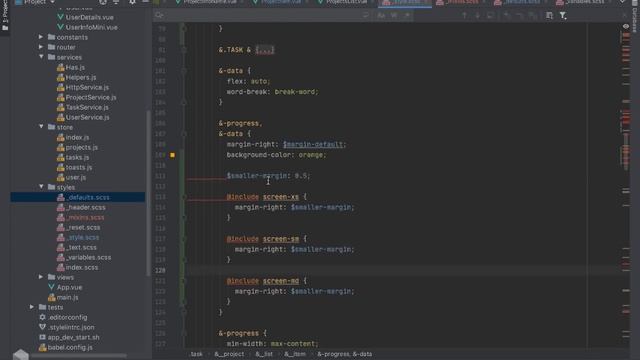The height and width of the screenshot is (360, 640).
Task: Open UserService.js
Action: pos(87,117)
